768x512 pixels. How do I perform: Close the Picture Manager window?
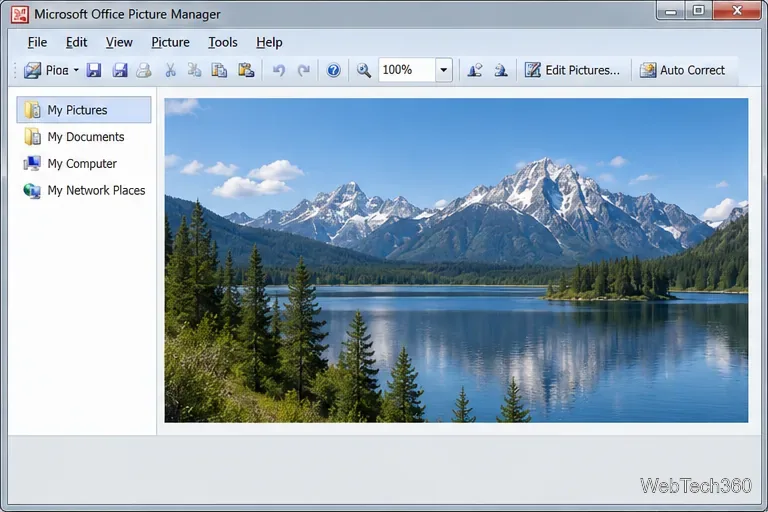737,11
